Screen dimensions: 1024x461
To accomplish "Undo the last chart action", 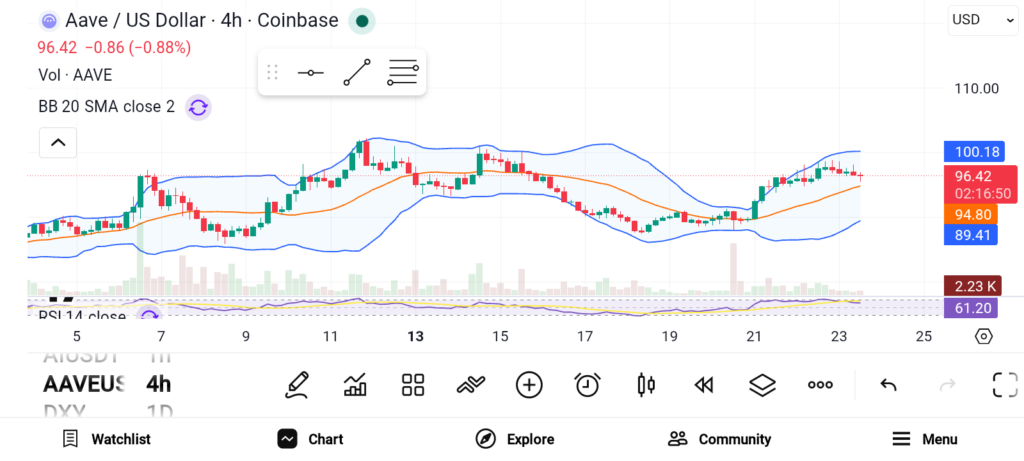I will (x=888, y=385).
